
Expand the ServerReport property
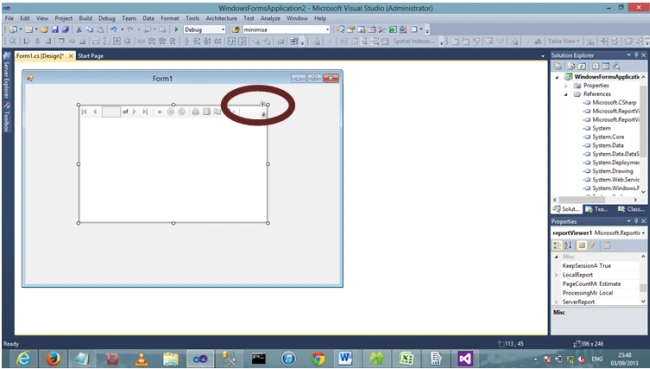tap(556, 302)
